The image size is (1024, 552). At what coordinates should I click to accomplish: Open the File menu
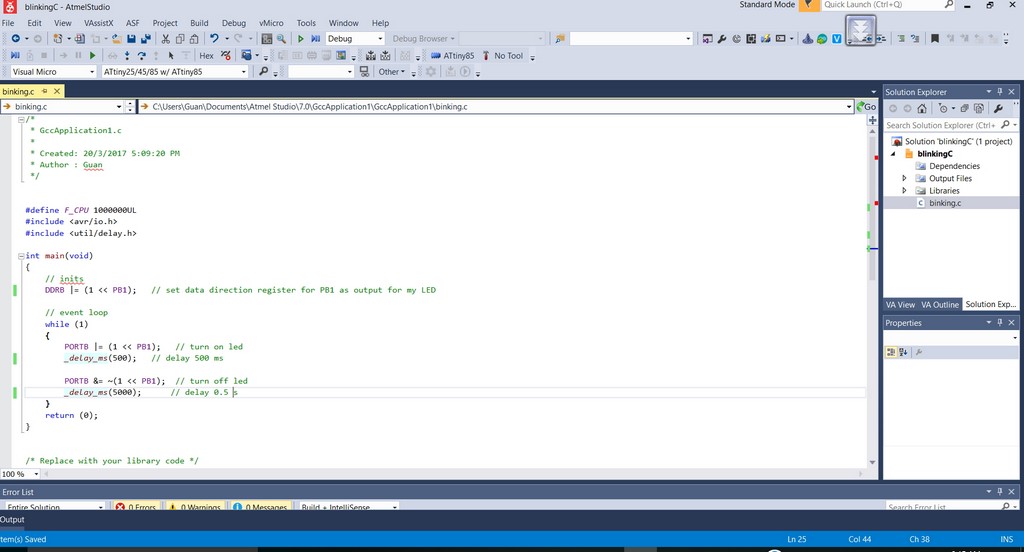(x=8, y=23)
